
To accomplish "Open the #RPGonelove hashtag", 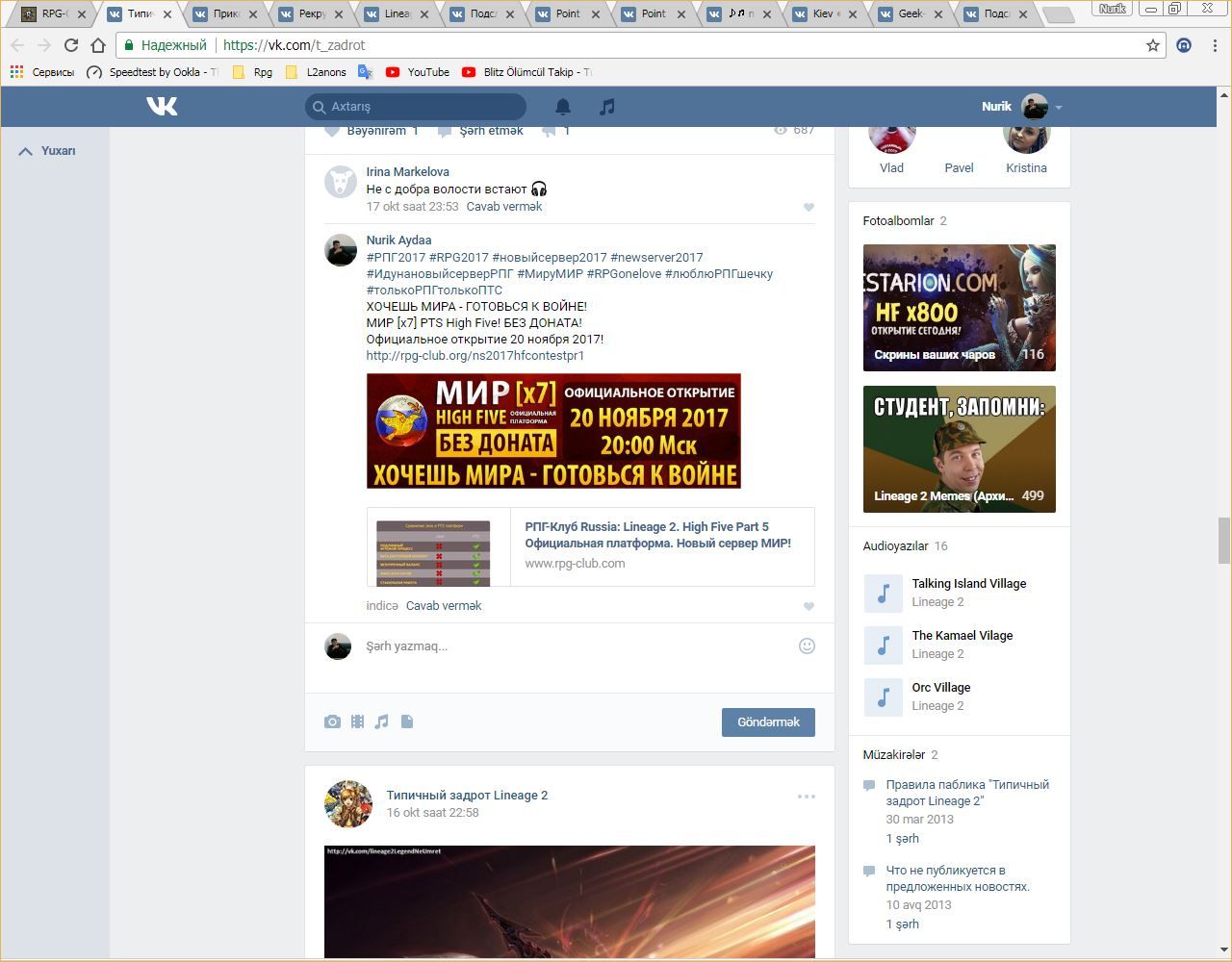I will point(624,274).
